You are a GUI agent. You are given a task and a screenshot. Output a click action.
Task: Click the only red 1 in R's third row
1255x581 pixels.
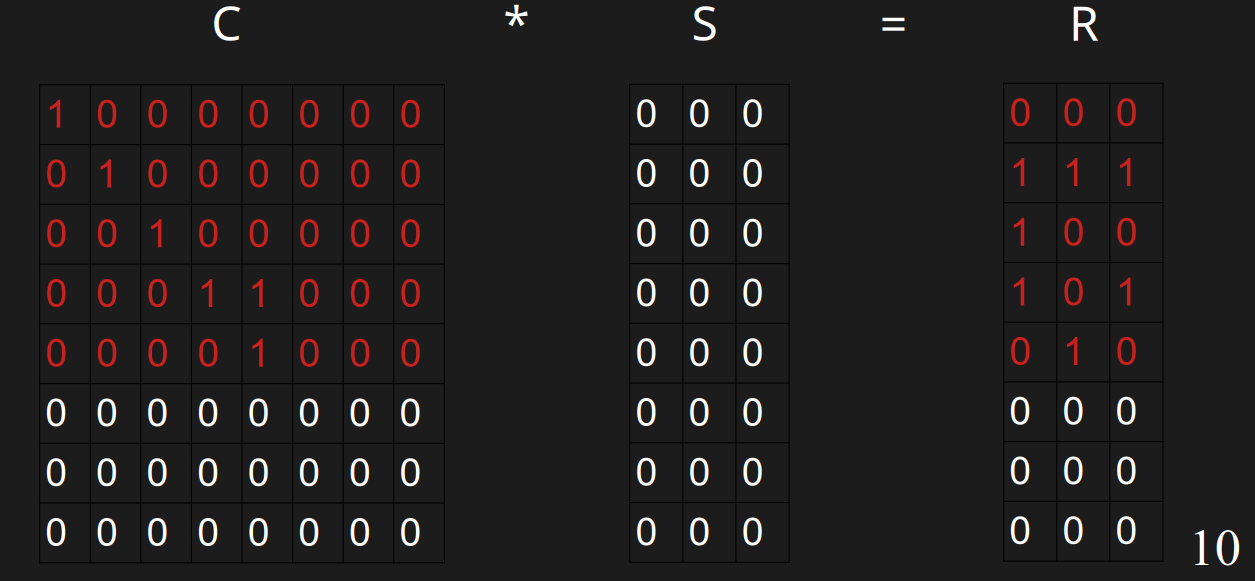pyautogui.click(x=1020, y=233)
